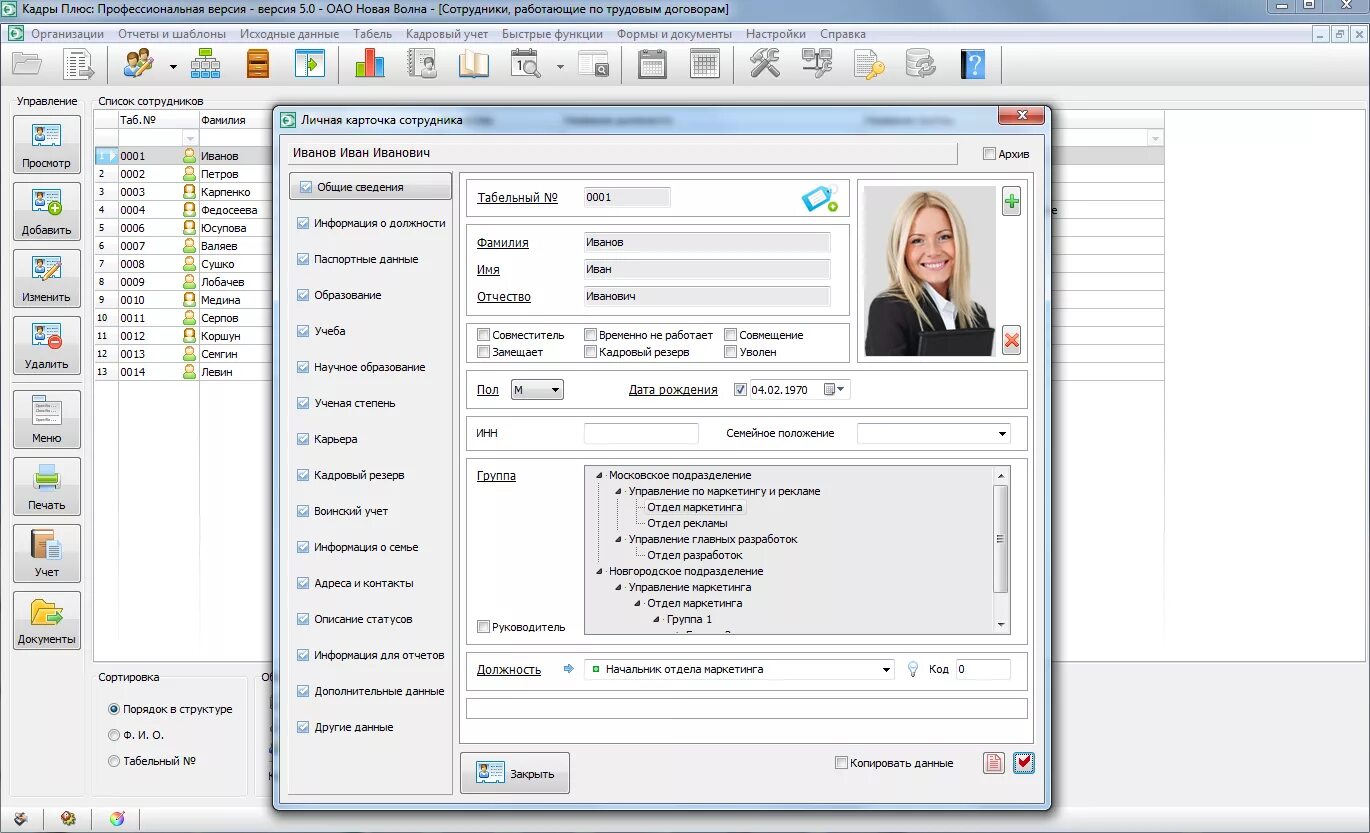Image resolution: width=1370 pixels, height=833 pixels.
Task: Click the Просмотр button in Управление panel
Action: (47, 144)
